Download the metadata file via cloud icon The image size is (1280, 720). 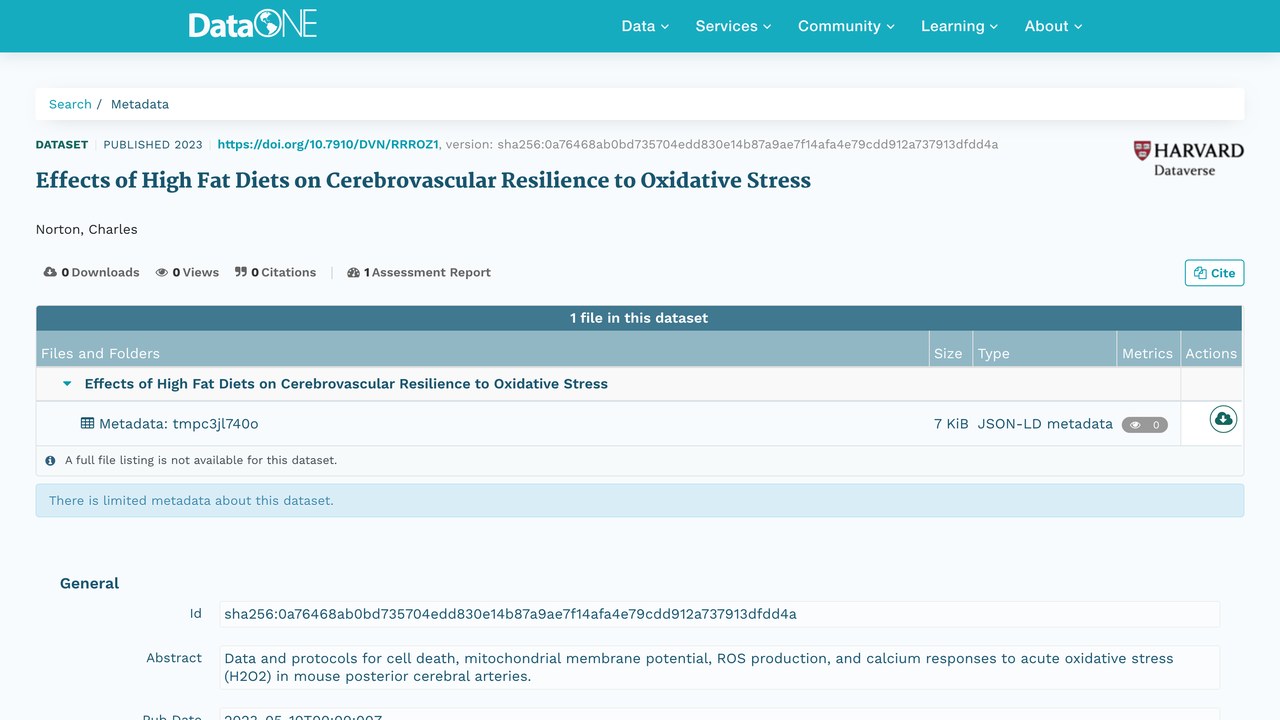(1223, 419)
